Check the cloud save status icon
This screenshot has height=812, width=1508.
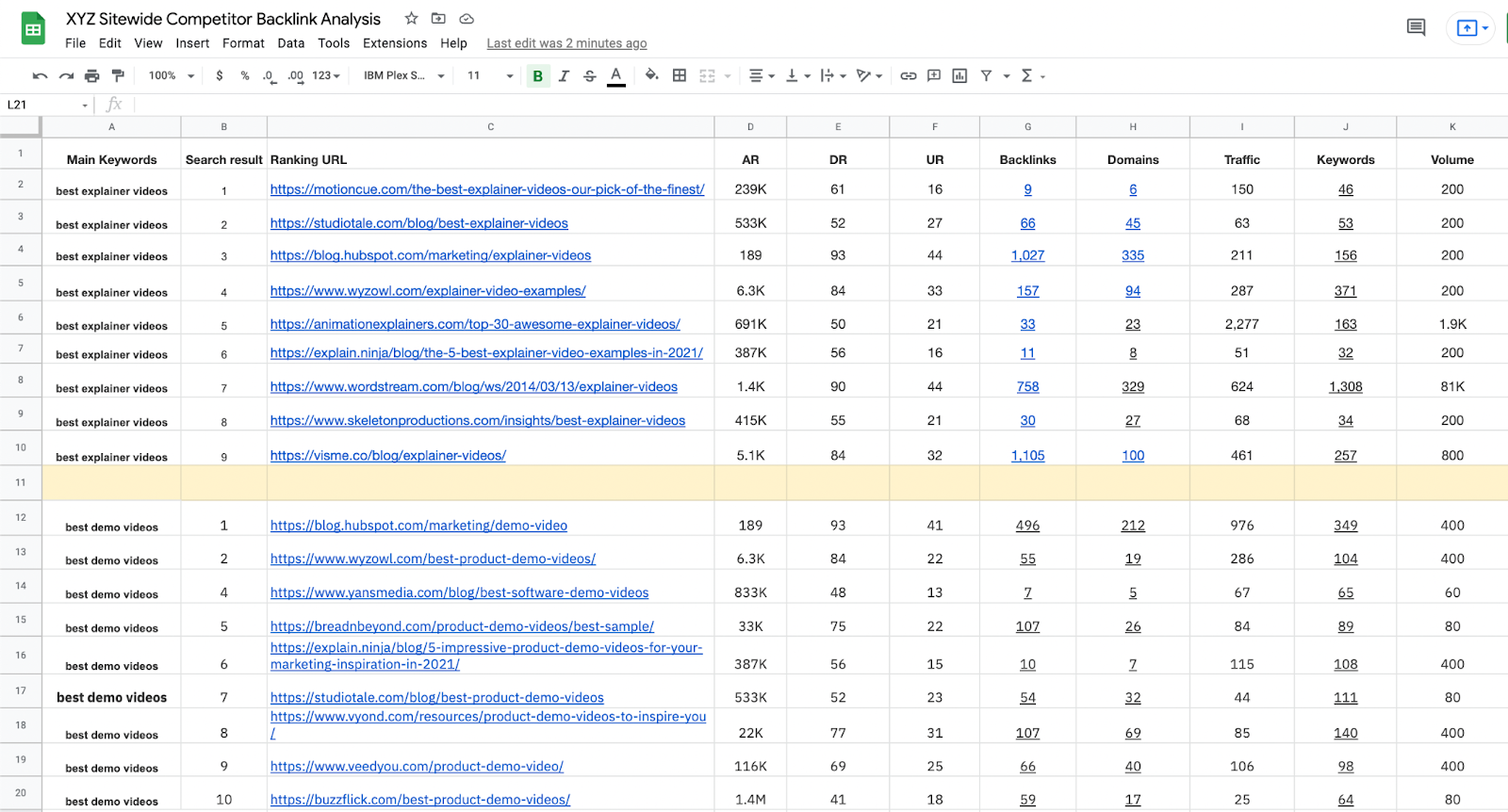(x=467, y=18)
